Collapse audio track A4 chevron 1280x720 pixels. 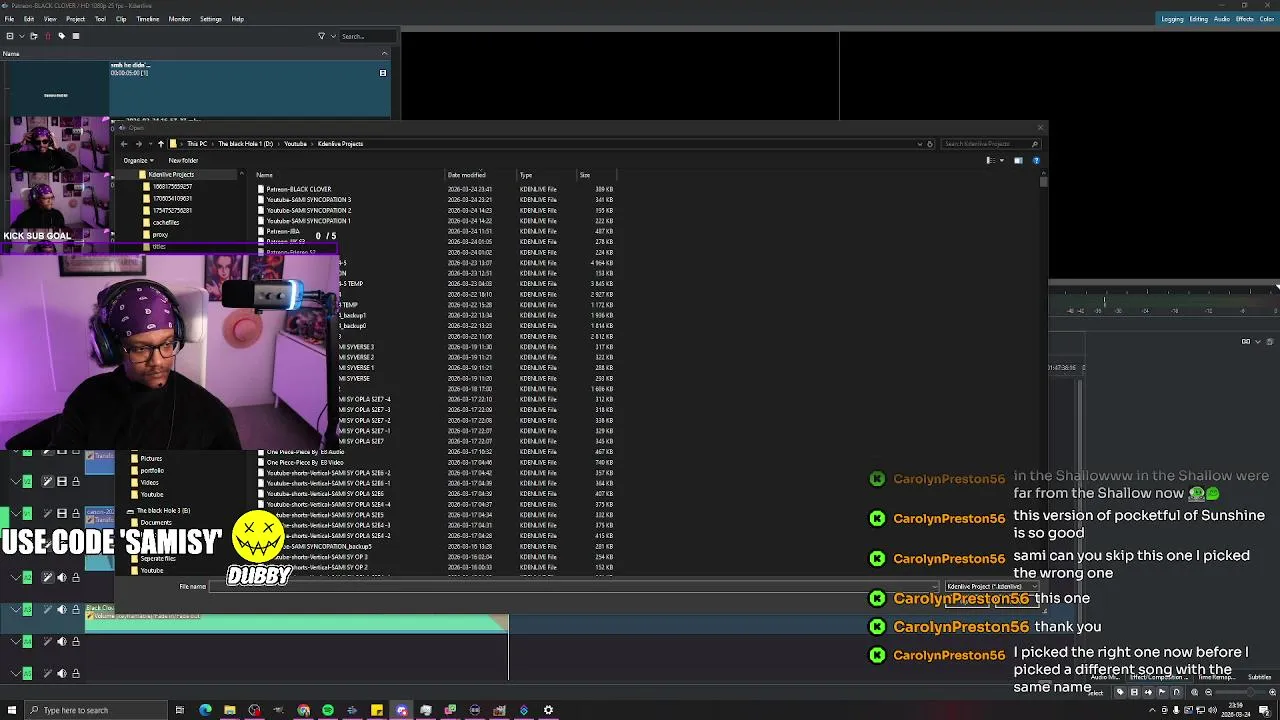15,641
